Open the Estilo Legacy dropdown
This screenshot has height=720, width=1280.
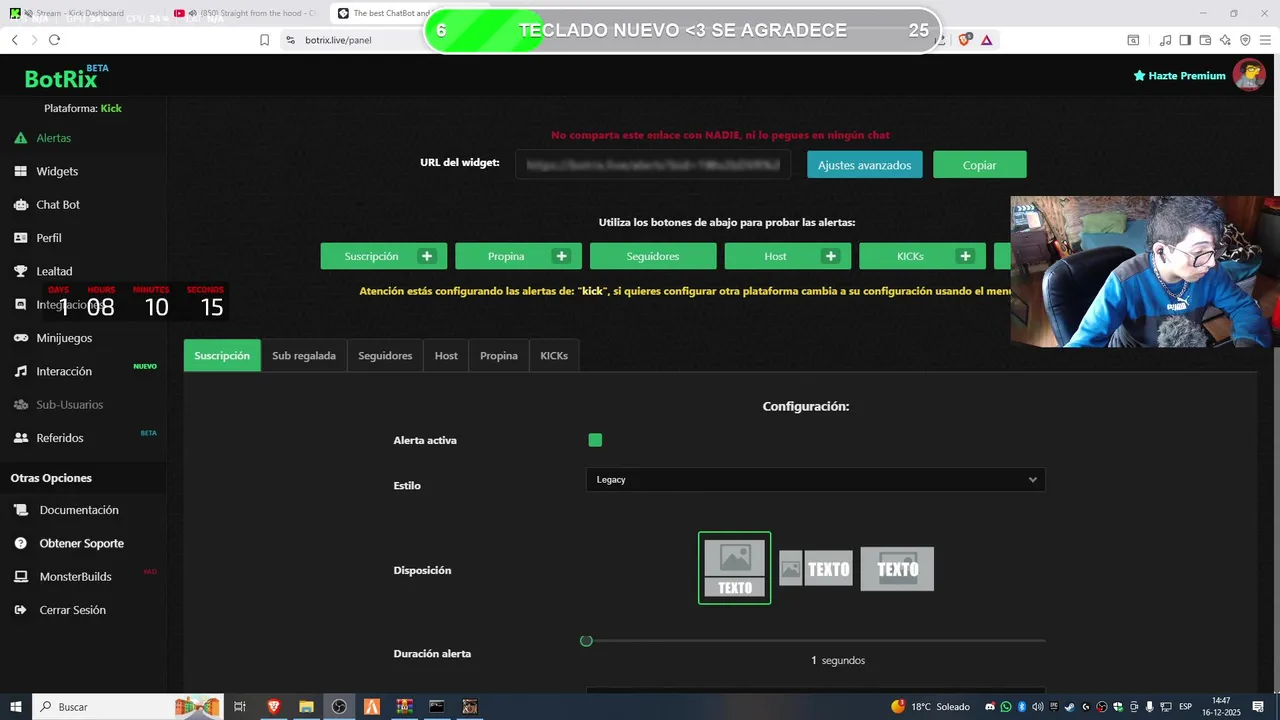[x=815, y=480]
